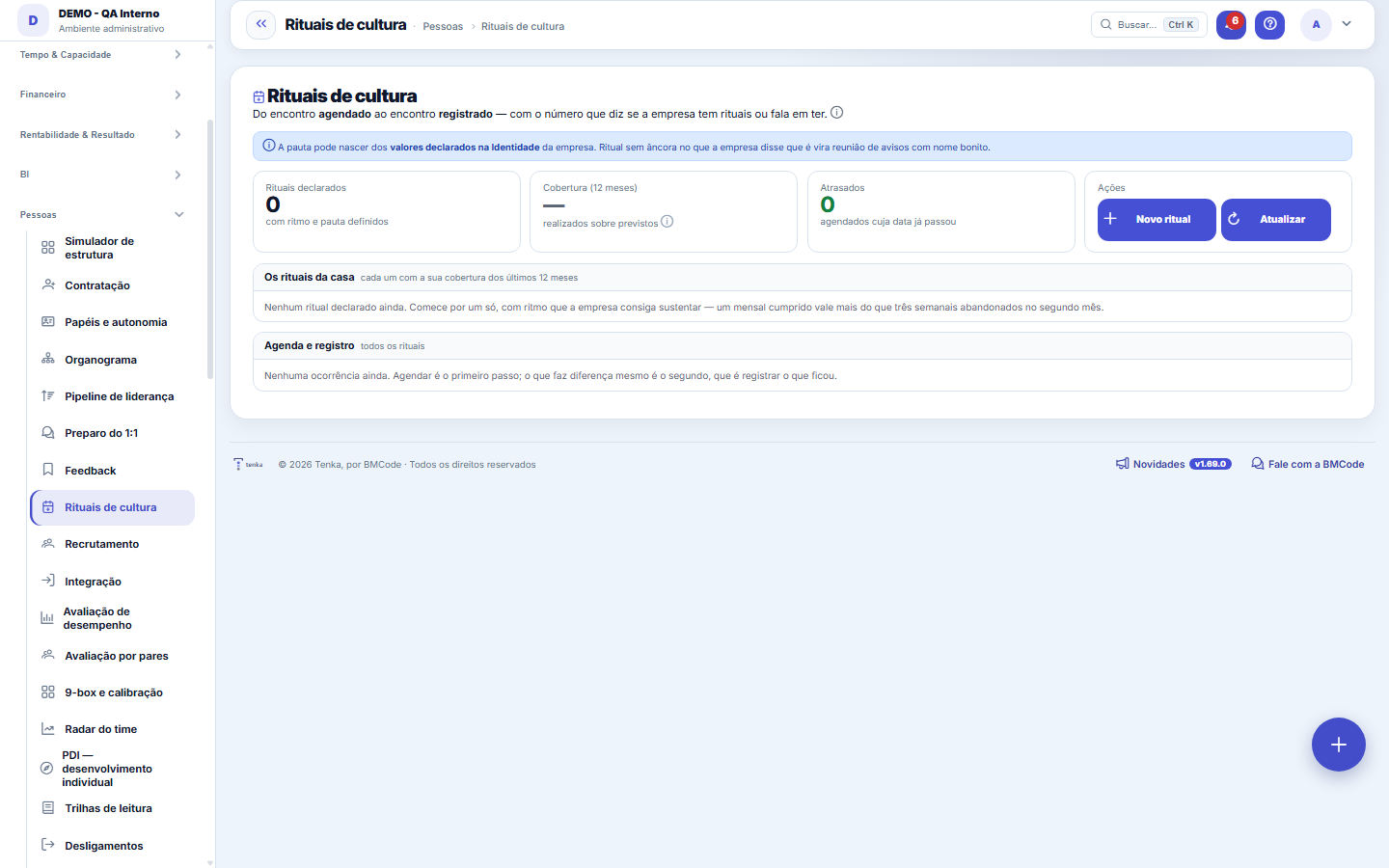Open Integração menu item
Viewport: 1389px width, 868px height.
tap(113, 582)
